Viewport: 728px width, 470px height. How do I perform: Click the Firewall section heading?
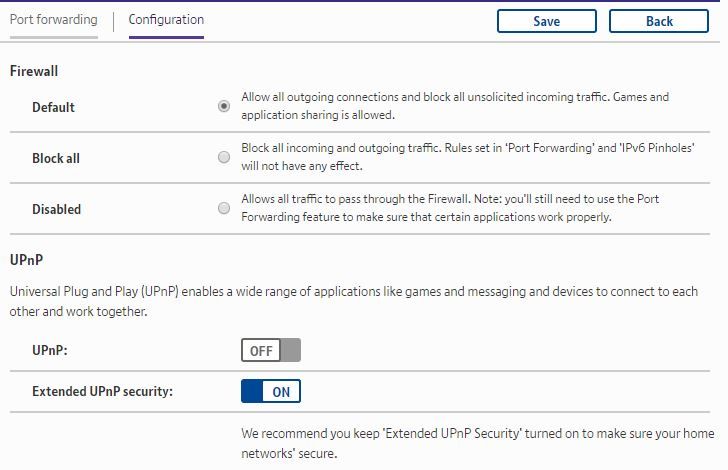34,71
